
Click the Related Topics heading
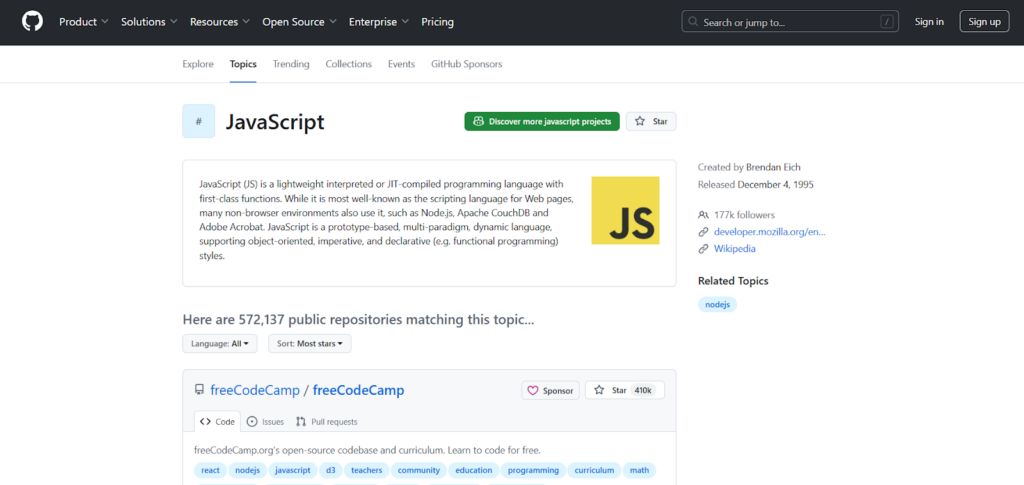coord(733,281)
